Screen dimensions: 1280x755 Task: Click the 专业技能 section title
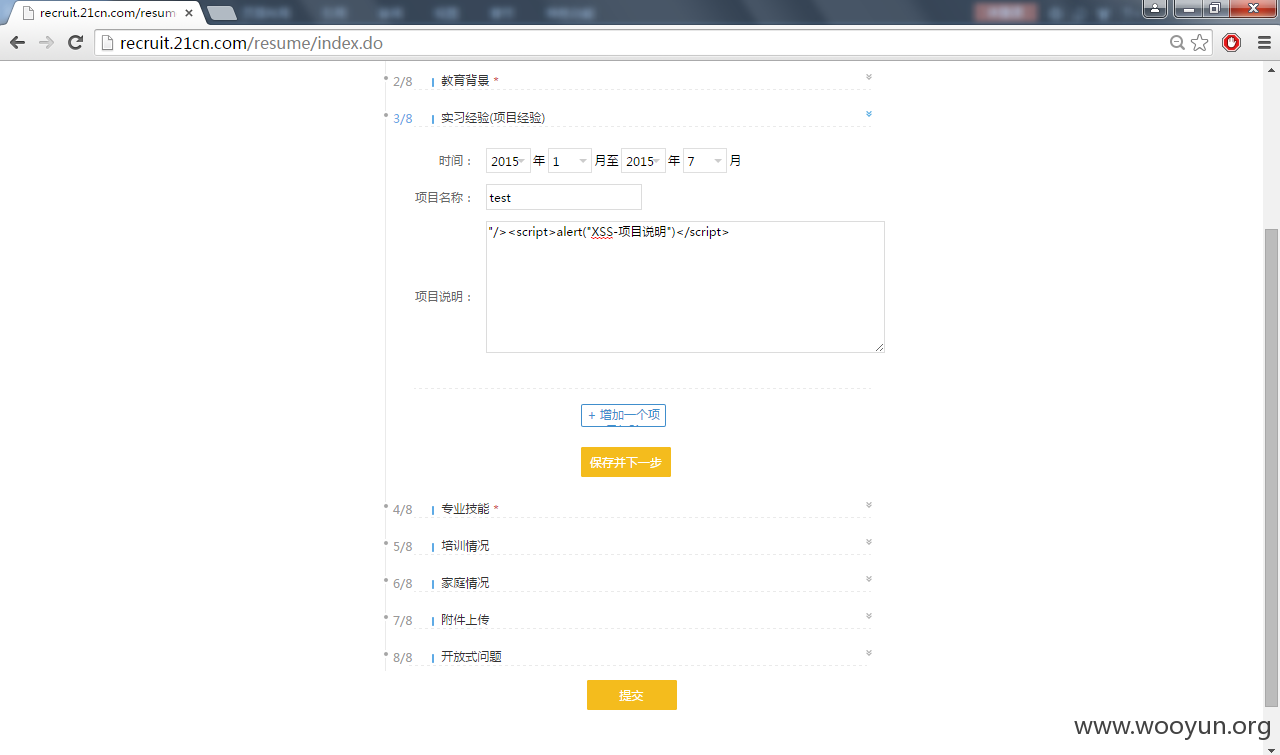pyautogui.click(x=465, y=509)
